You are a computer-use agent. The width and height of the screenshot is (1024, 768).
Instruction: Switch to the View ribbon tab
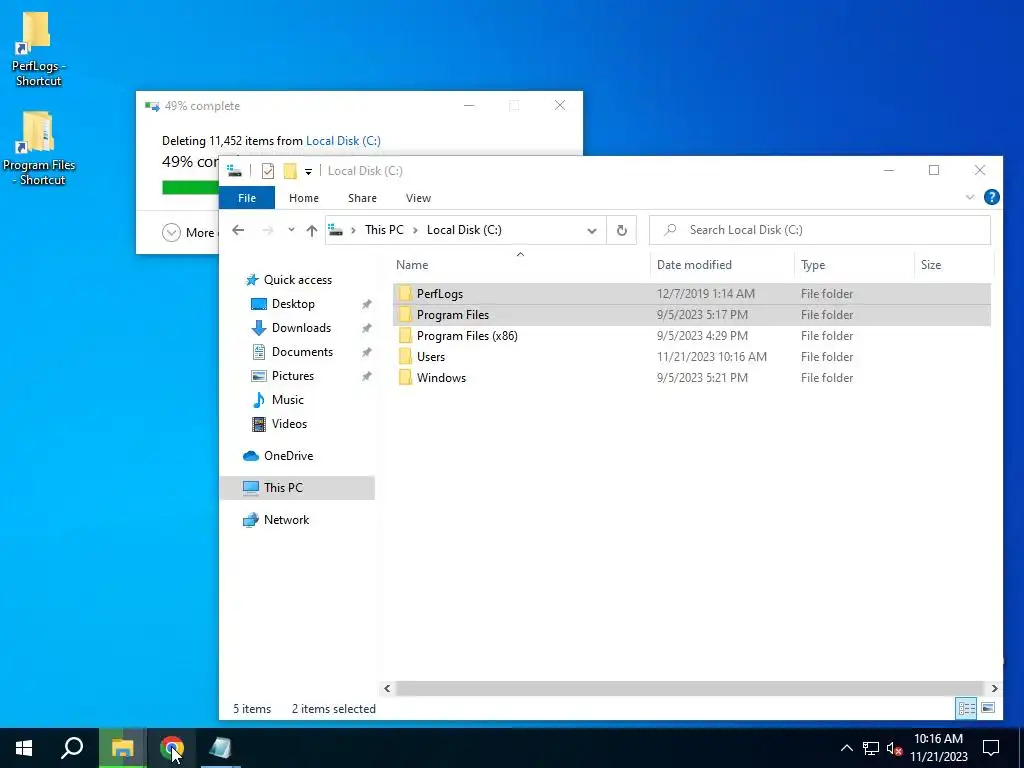coord(418,198)
